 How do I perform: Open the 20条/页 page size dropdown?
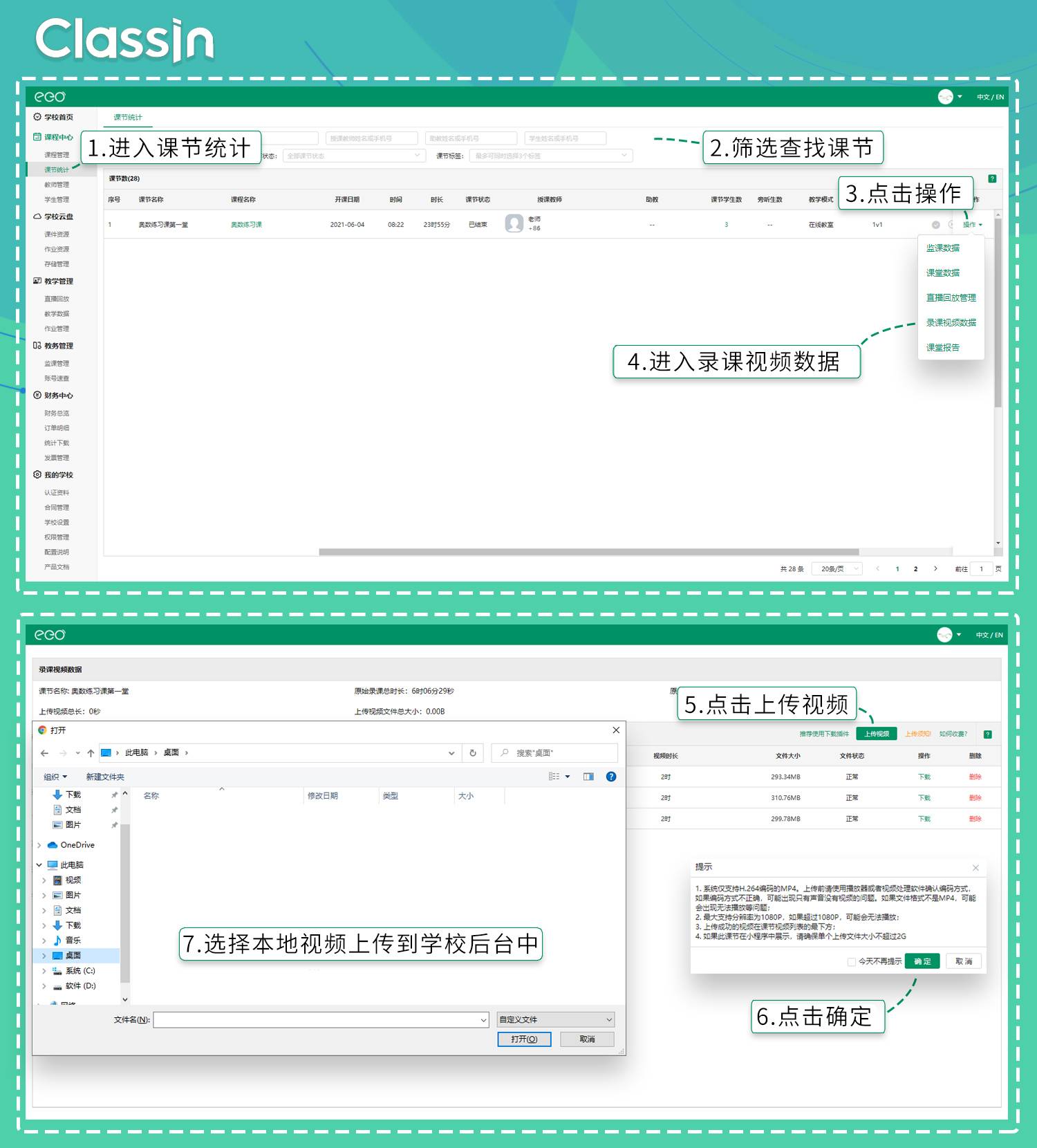(837, 568)
